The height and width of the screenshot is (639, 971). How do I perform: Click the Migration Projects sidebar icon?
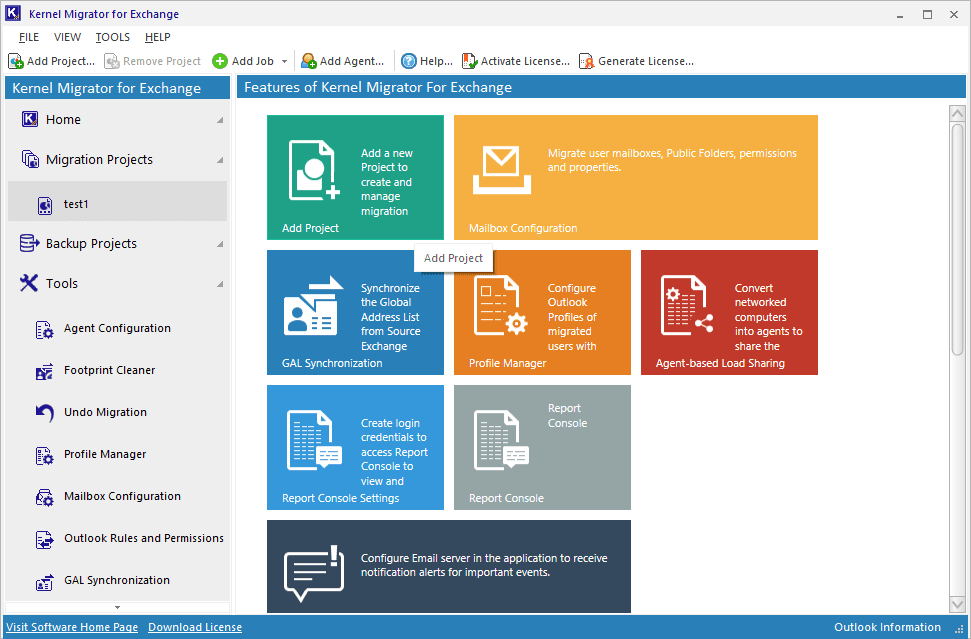pyautogui.click(x=30, y=159)
